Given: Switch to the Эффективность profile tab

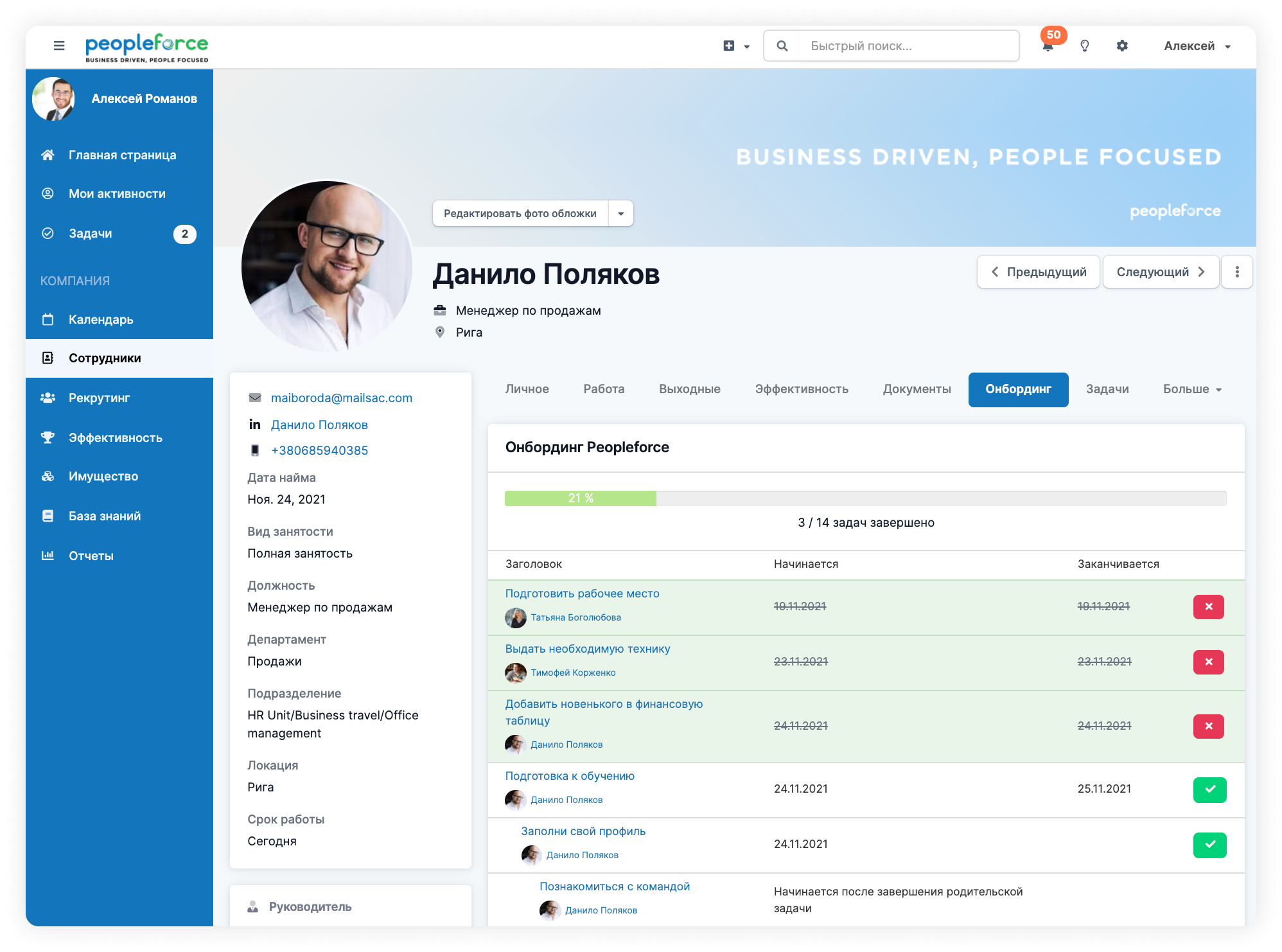Looking at the screenshot, I should pyautogui.click(x=801, y=389).
